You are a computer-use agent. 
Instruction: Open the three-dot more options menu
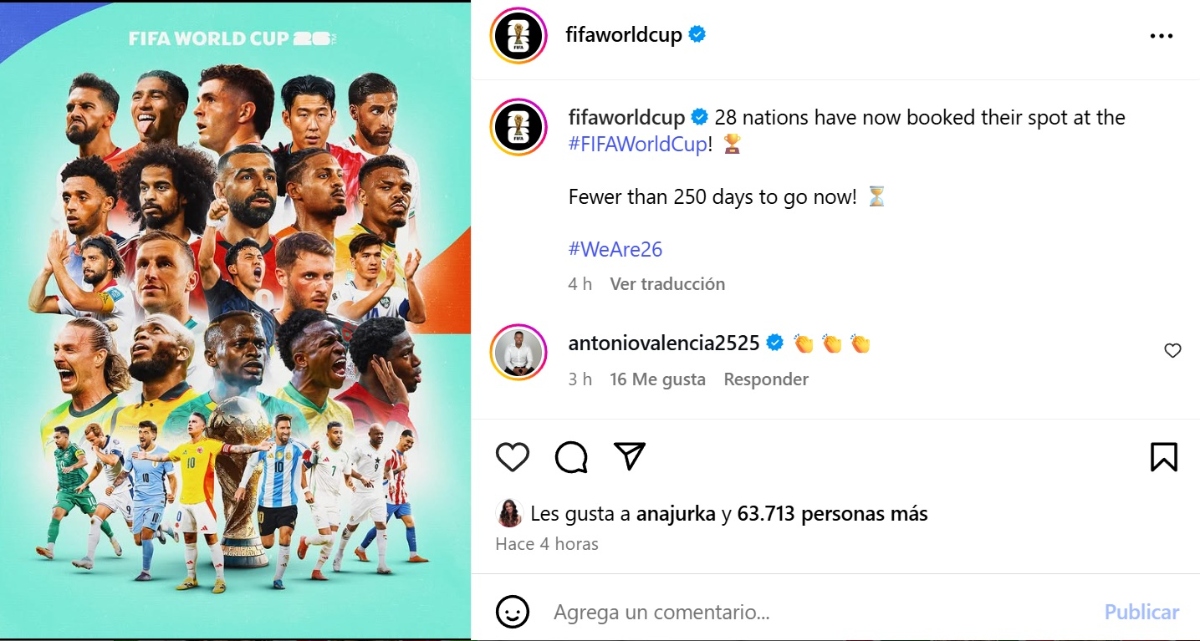[x=1161, y=36]
